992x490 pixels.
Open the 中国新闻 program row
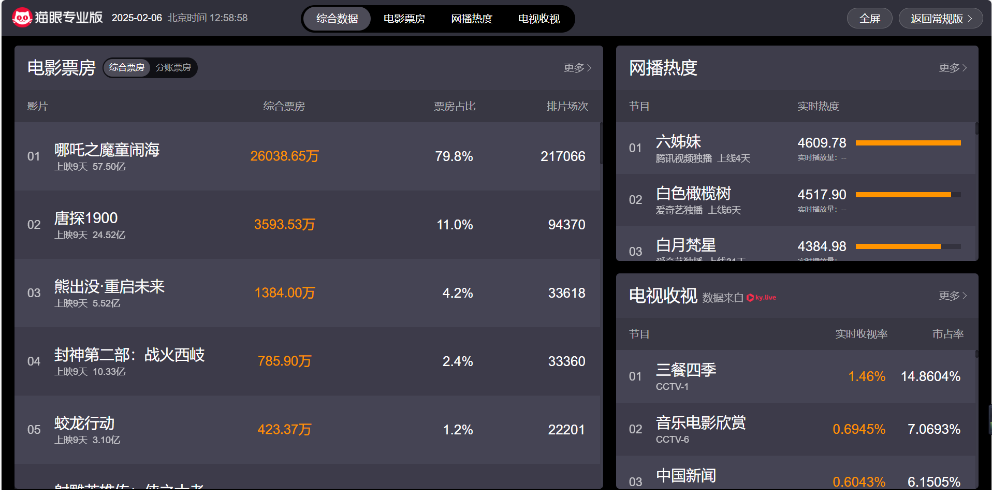click(796, 473)
